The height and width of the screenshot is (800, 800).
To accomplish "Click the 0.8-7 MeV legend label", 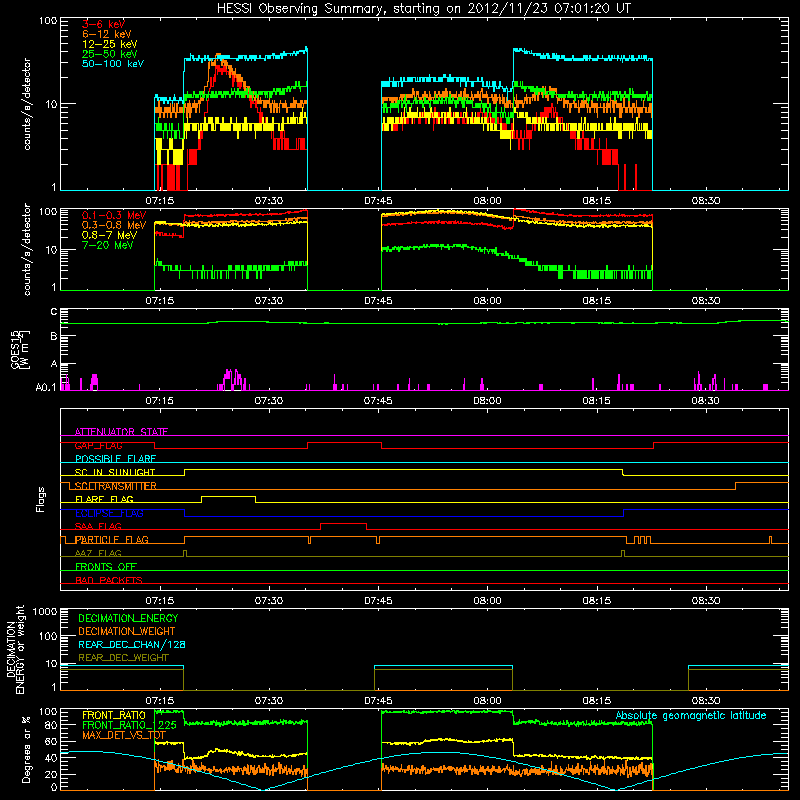I will pyautogui.click(x=110, y=236).
